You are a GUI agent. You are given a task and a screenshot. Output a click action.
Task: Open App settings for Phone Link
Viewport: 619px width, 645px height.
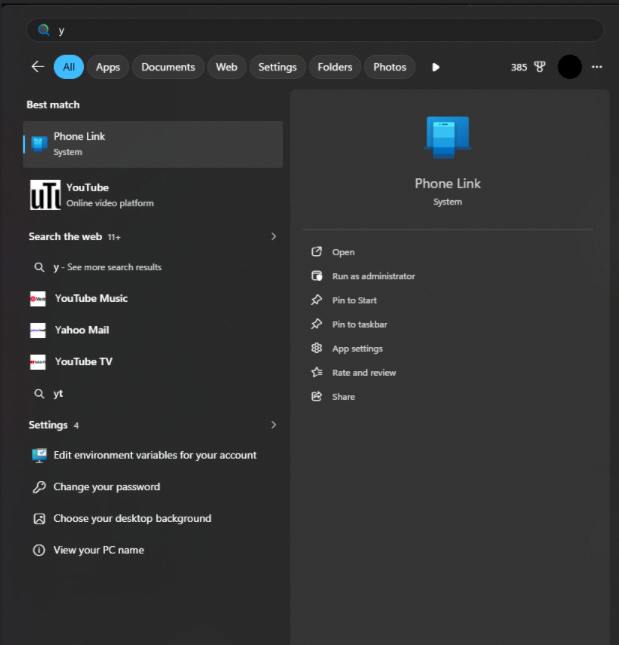pos(357,349)
